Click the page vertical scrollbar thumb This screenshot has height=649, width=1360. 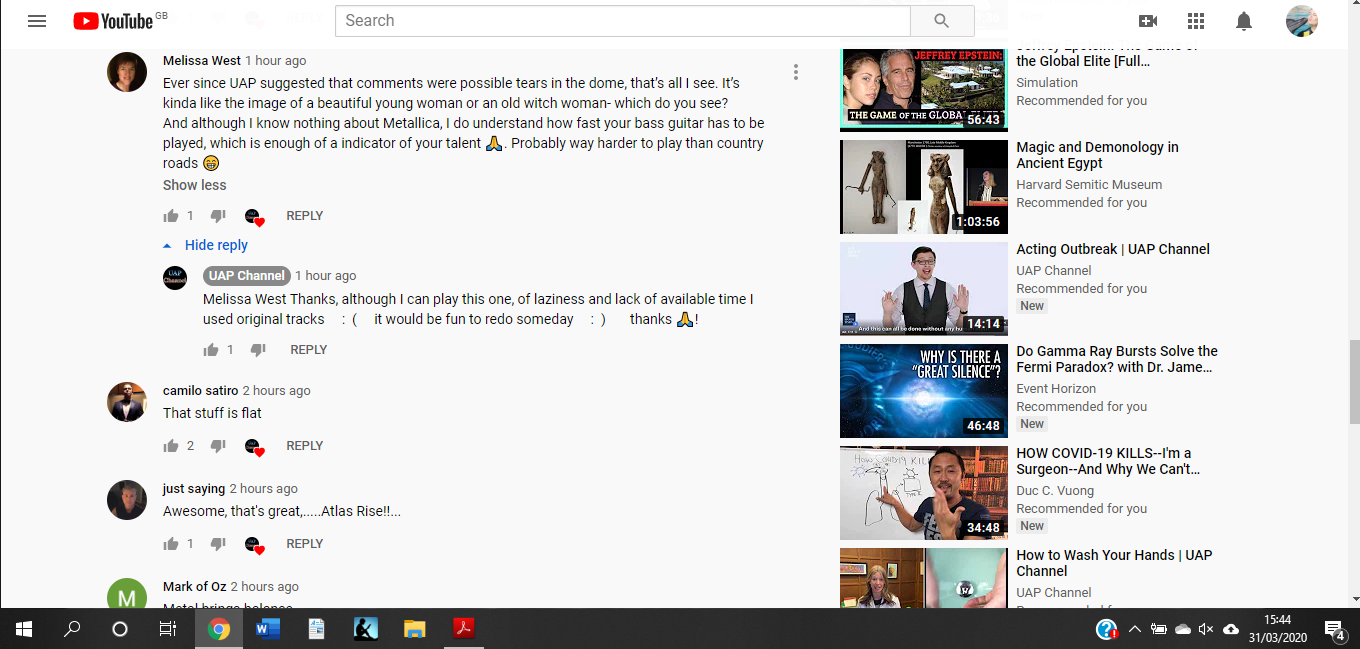coord(1354,382)
